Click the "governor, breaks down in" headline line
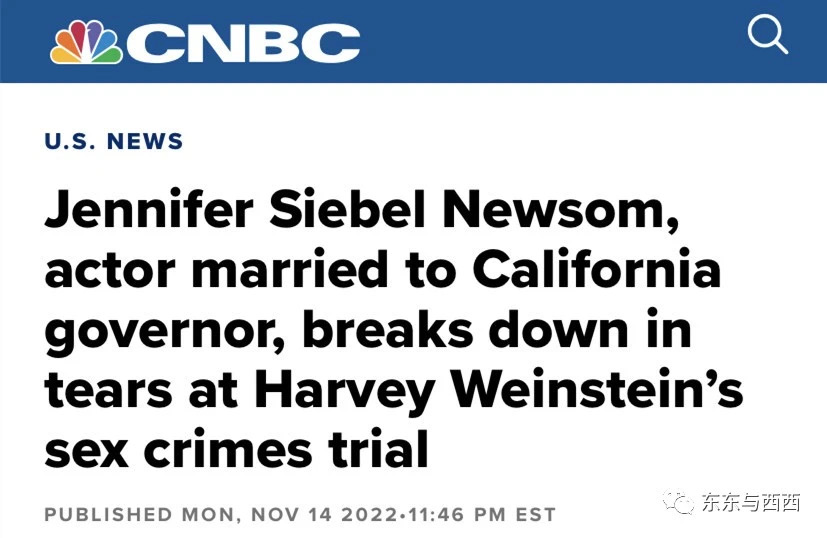 [368, 331]
